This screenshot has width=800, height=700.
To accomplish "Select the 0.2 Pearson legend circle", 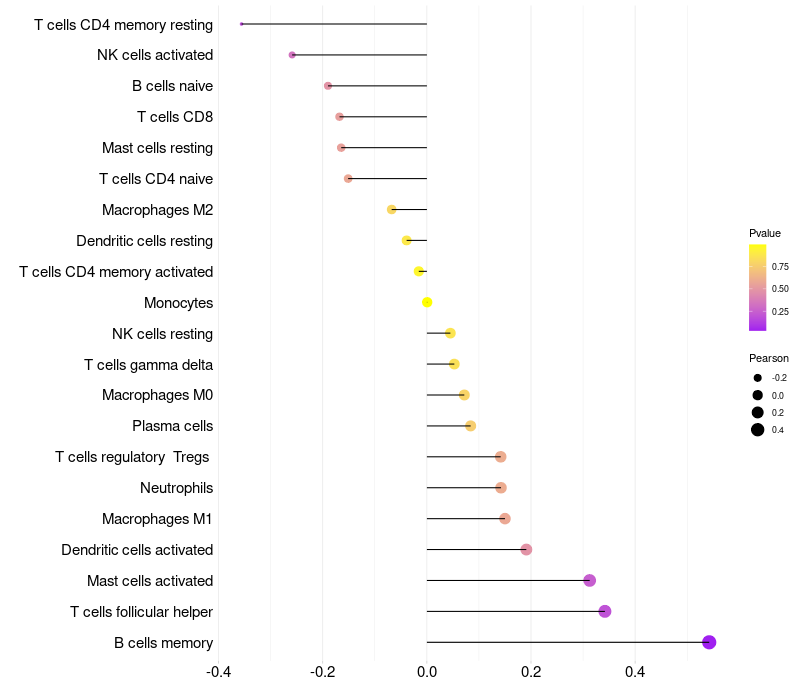I will point(758,412).
